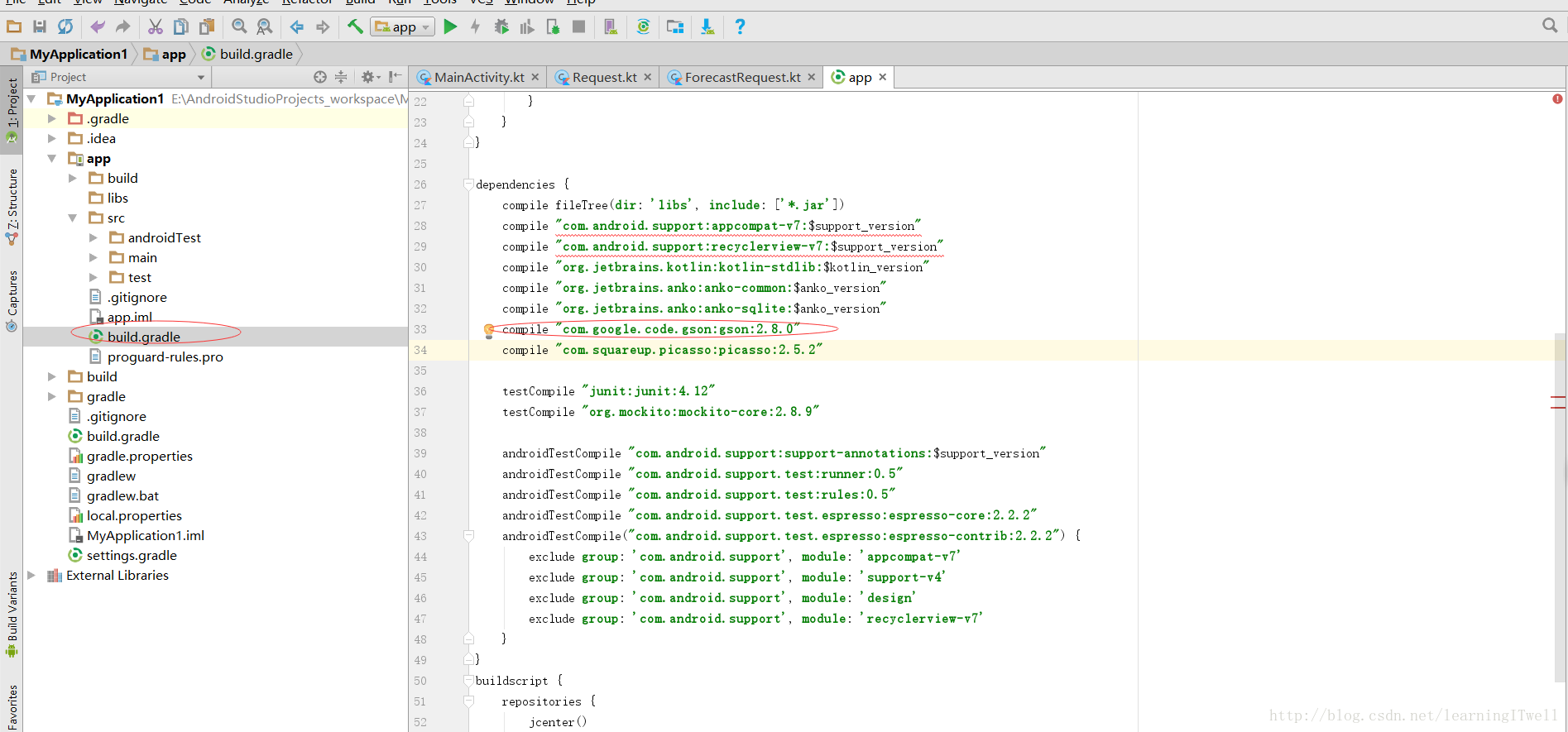The image size is (1568, 732).
Task: Synchronize files with the refresh icon
Action: click(65, 26)
